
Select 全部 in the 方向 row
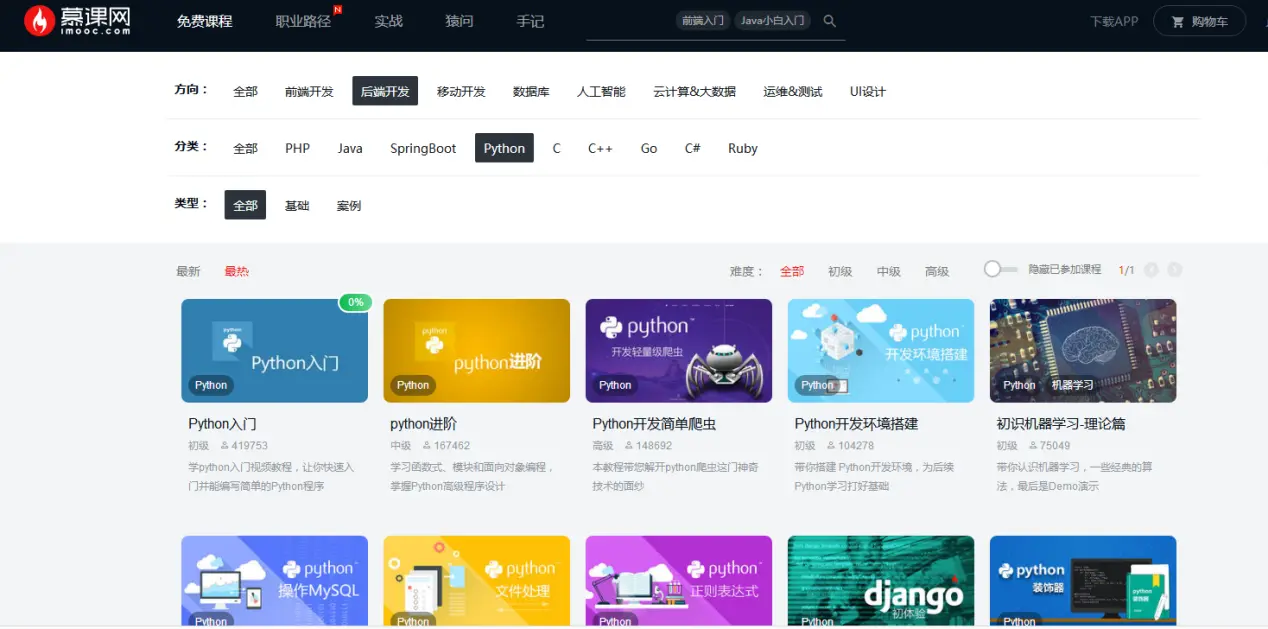245,91
